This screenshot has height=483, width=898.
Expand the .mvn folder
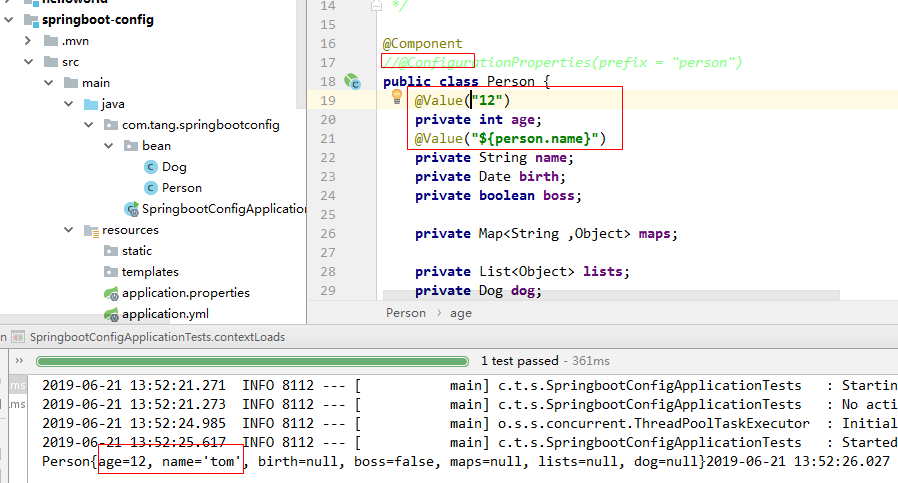point(27,41)
